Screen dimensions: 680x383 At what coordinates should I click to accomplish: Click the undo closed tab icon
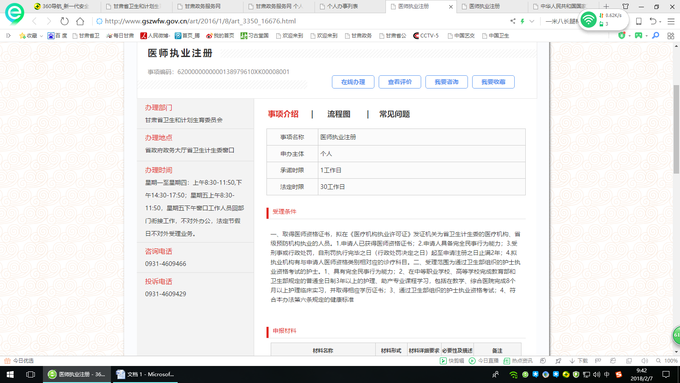[x=653, y=21]
